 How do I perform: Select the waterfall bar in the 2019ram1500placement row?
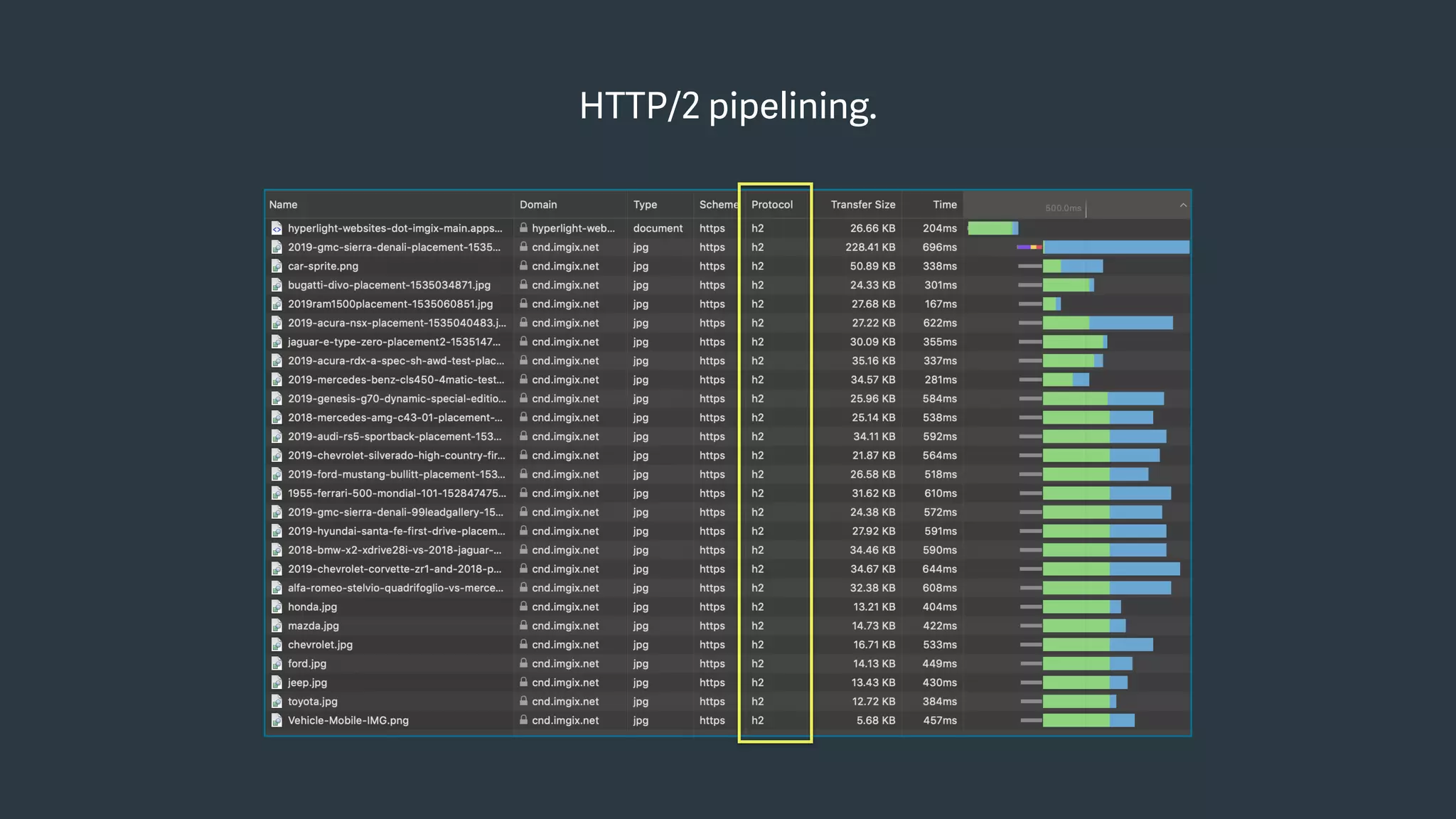point(1039,304)
